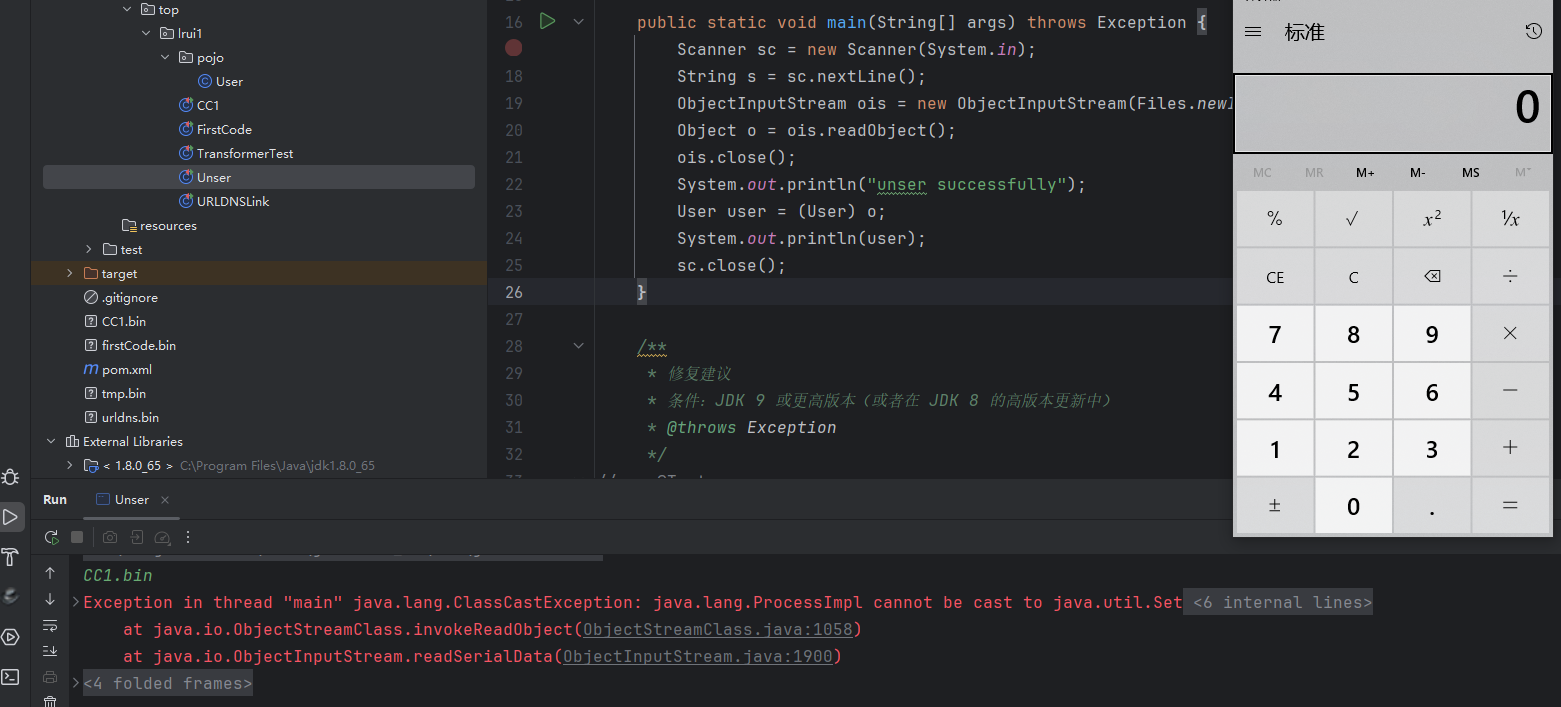
Task: Toggle soft-wrap in the console output
Action: [x=50, y=625]
